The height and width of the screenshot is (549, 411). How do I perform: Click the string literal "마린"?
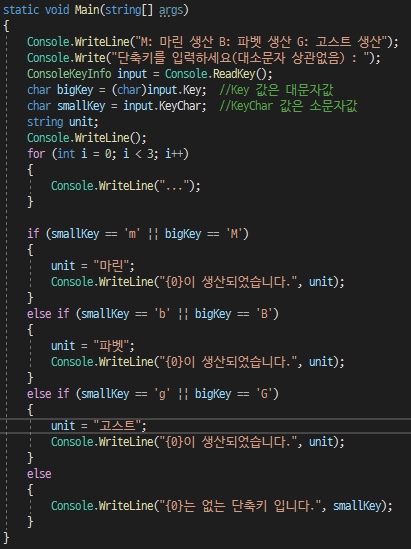coord(111,266)
